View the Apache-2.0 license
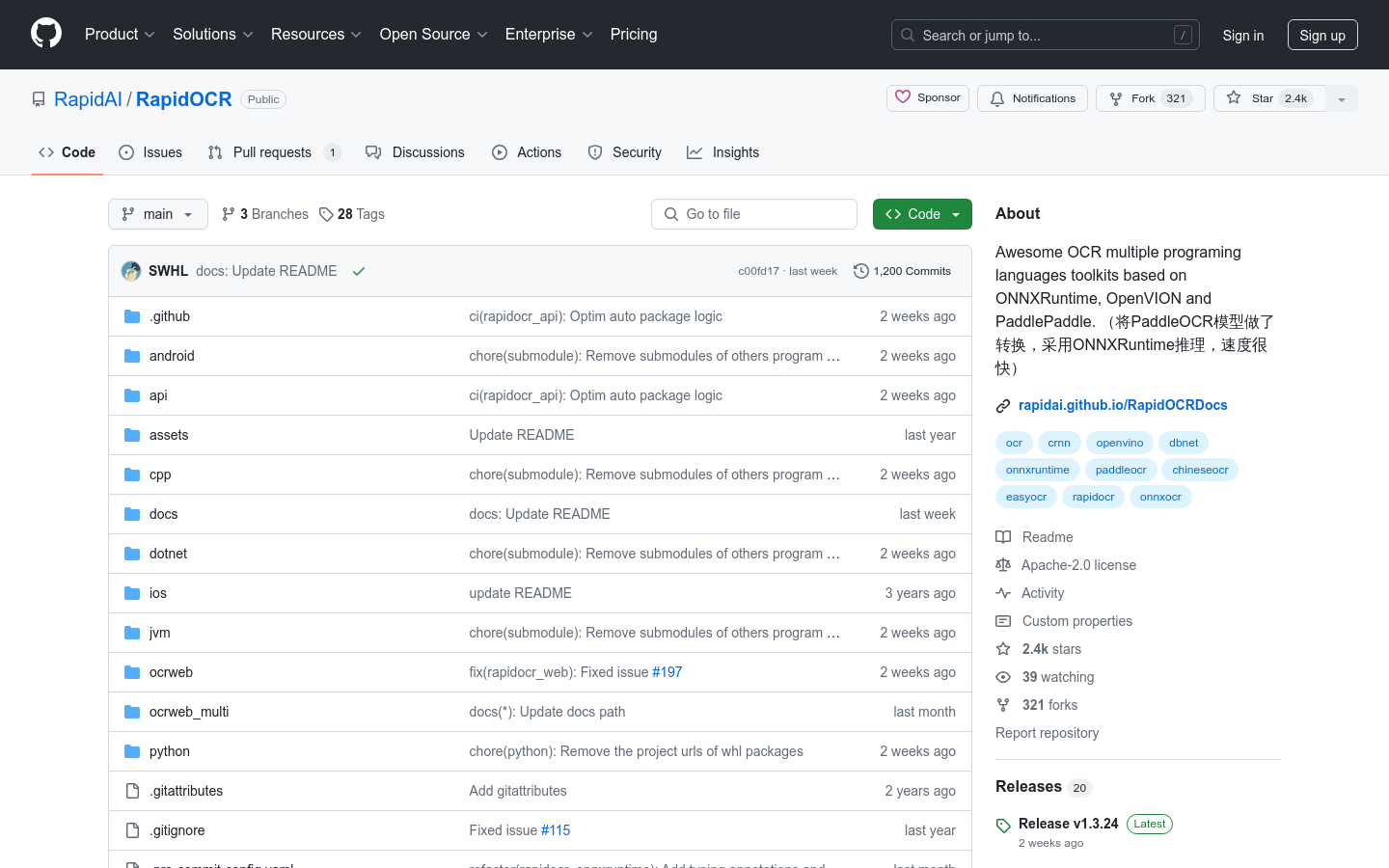1389x868 pixels. coord(1066,565)
